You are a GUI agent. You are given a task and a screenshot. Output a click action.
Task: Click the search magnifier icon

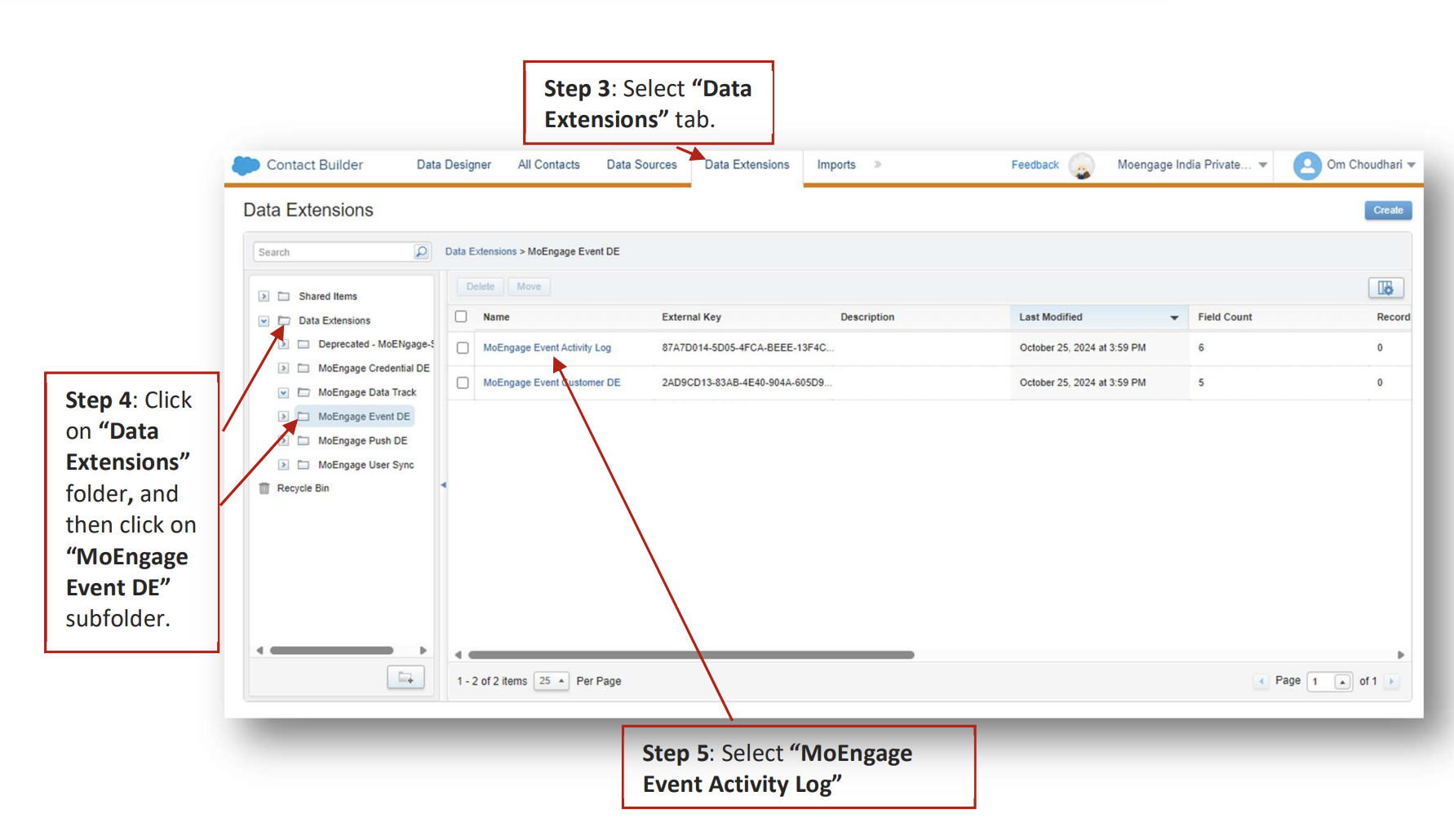pos(421,252)
